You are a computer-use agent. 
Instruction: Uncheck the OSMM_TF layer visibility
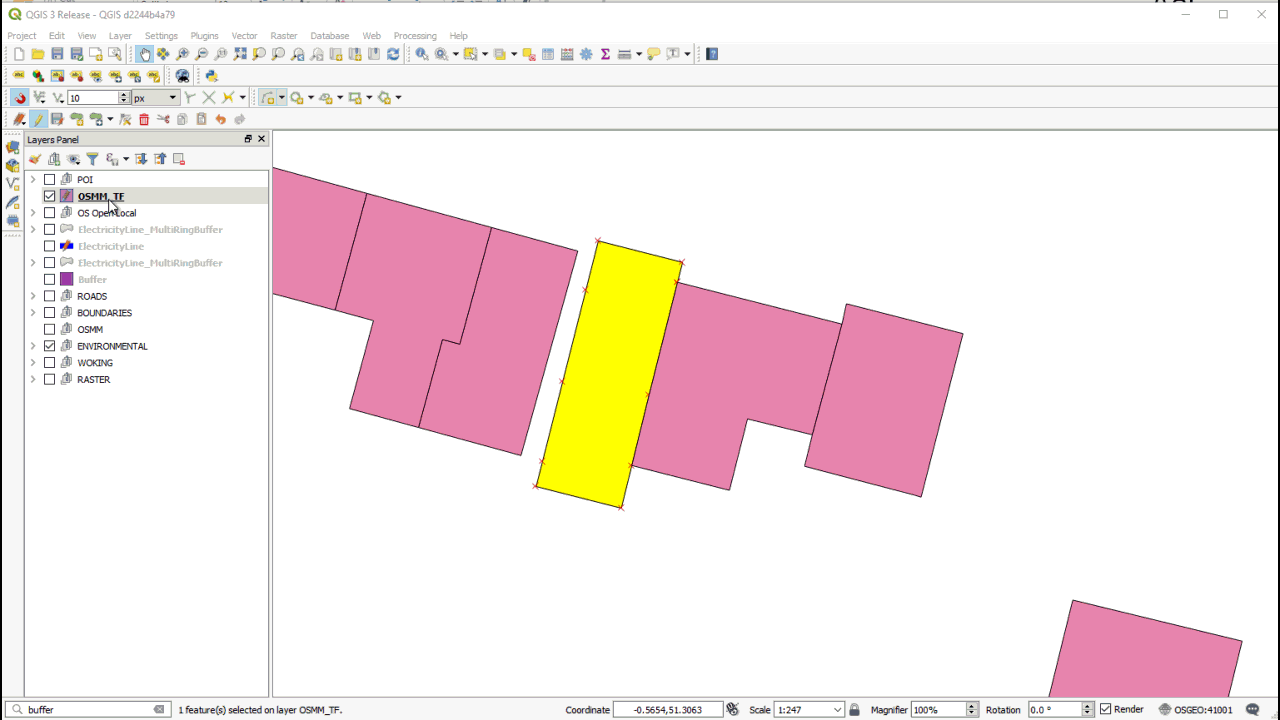(49, 196)
